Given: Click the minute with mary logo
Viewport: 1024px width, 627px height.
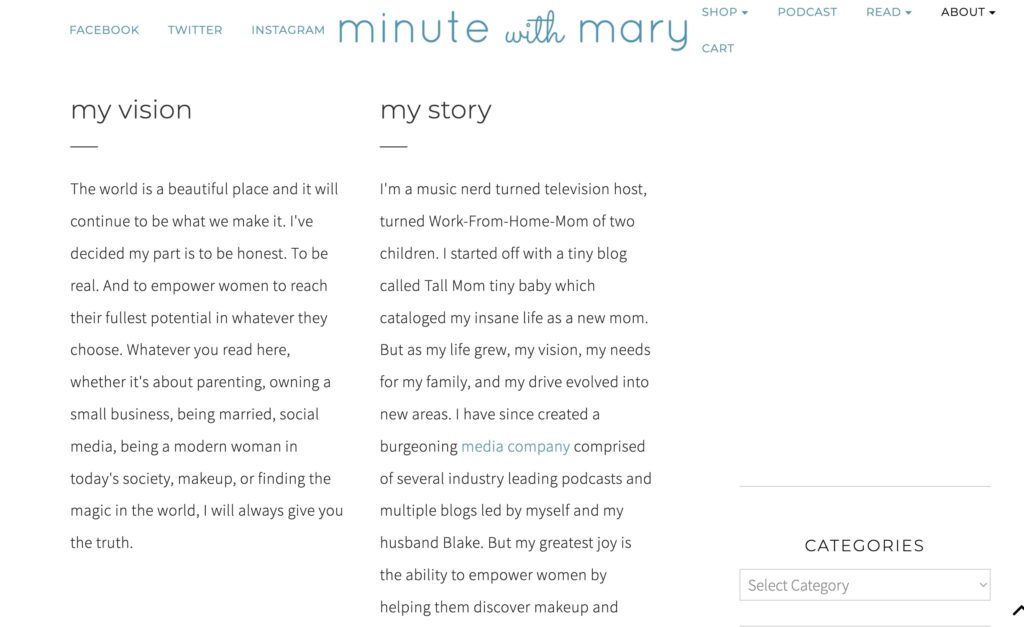Looking at the screenshot, I should (513, 30).
